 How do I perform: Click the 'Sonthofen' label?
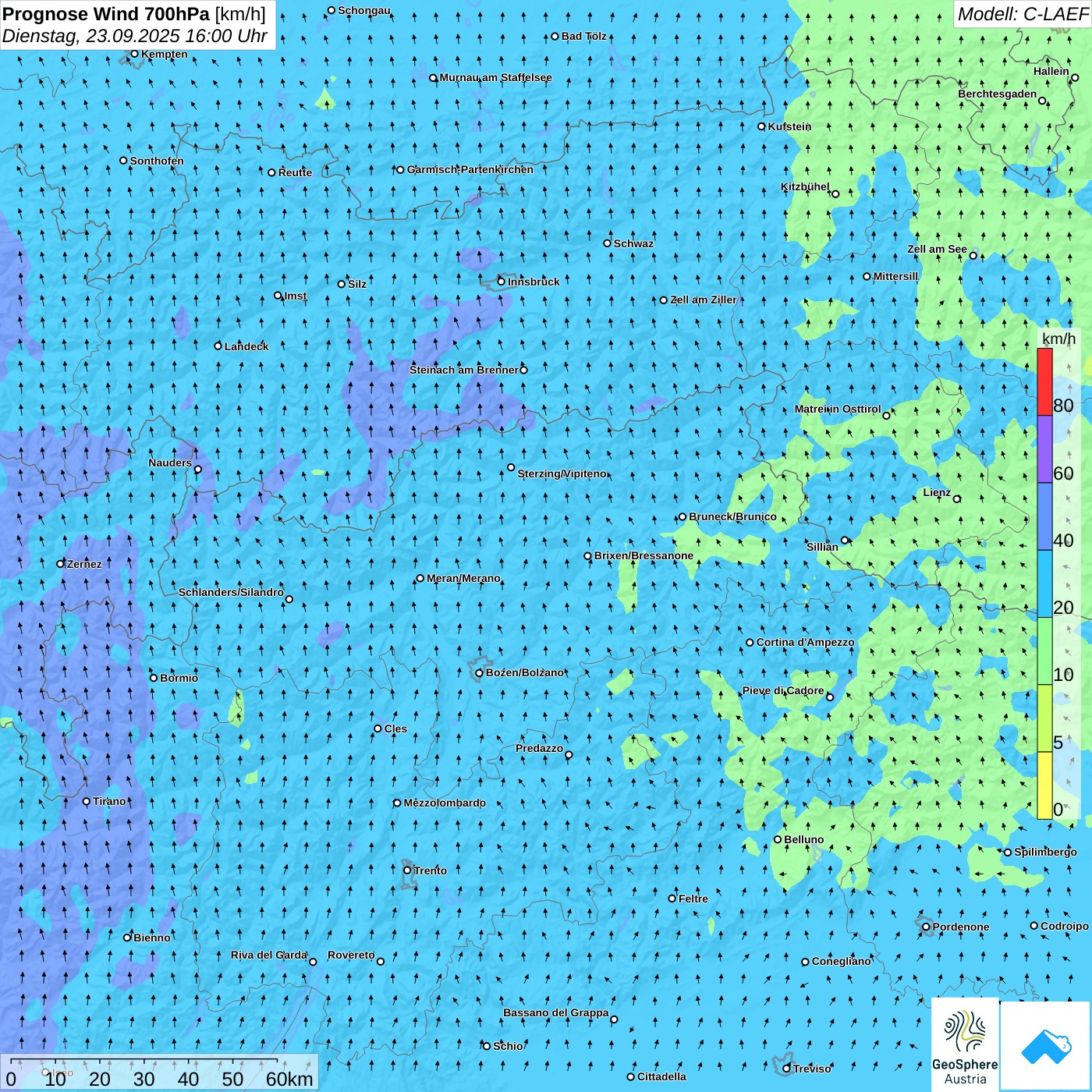click(x=157, y=161)
